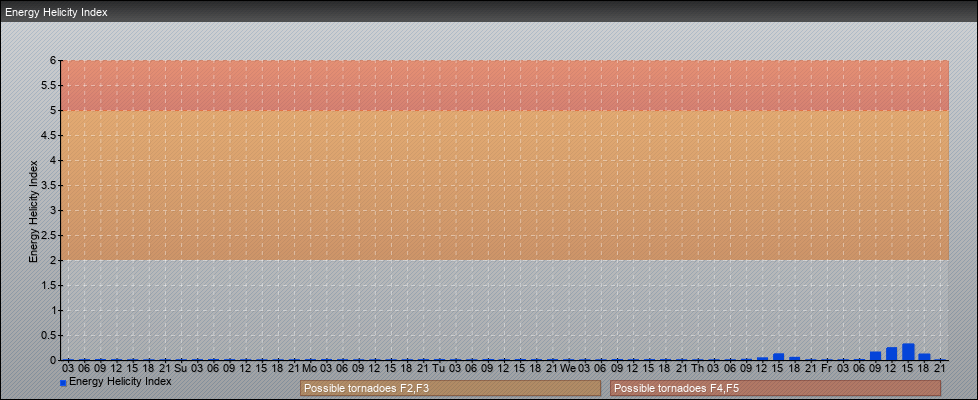Click the Possible tornadoes F2,F3 legend box

click(450, 388)
